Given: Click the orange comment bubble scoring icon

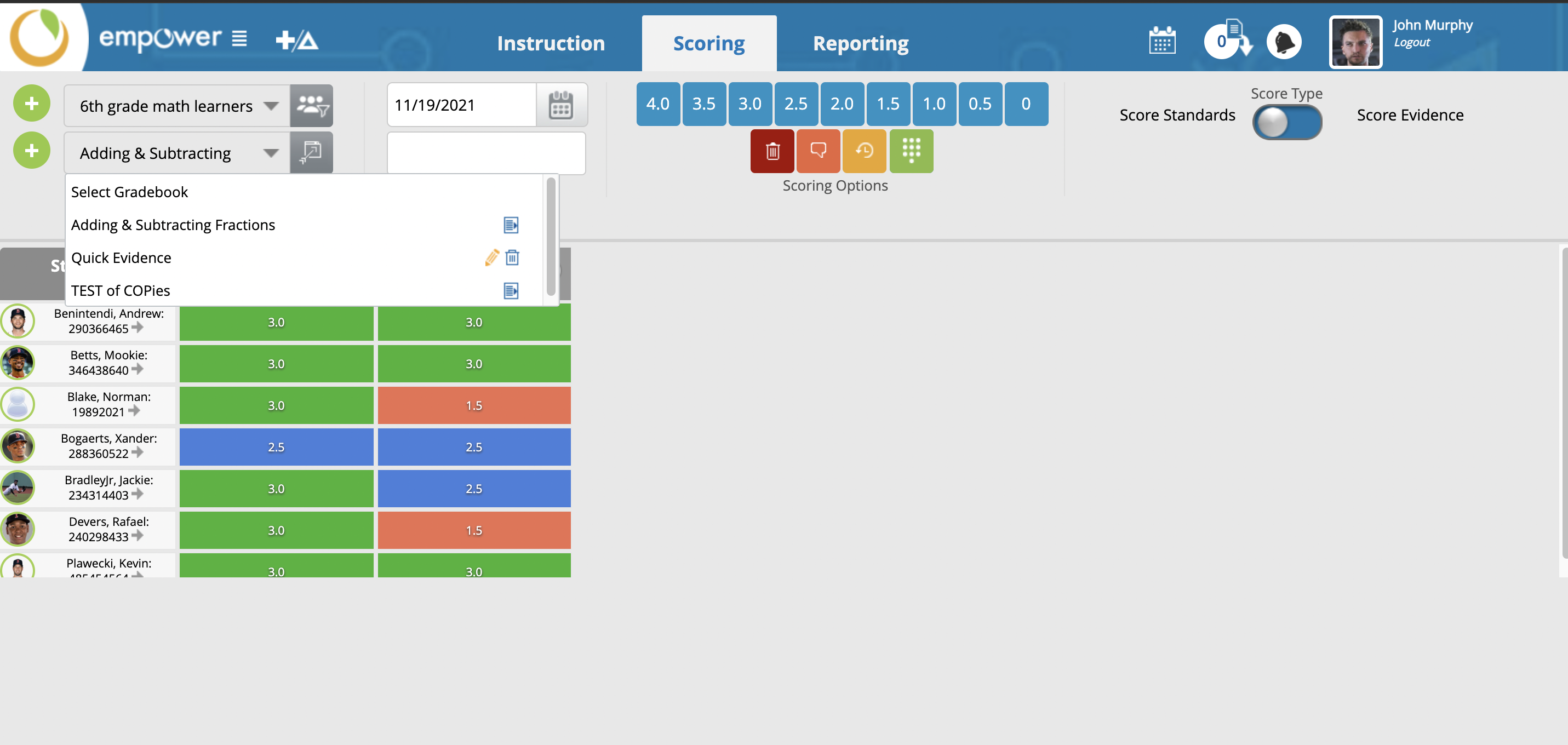Looking at the screenshot, I should click(x=818, y=151).
